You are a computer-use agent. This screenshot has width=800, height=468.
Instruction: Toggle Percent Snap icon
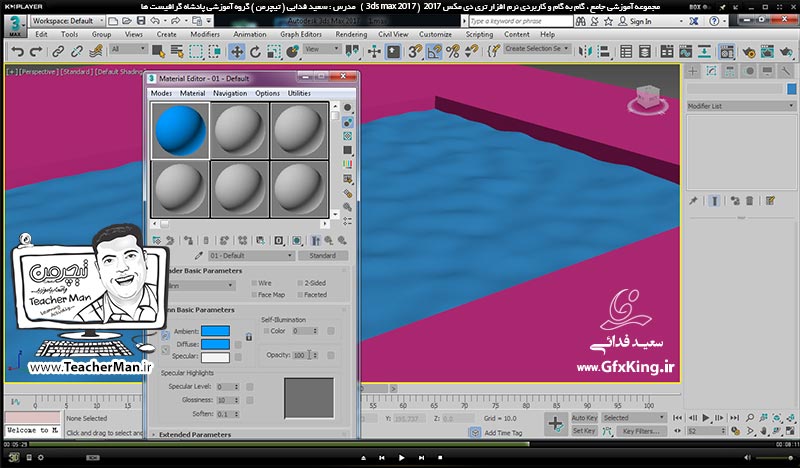point(453,52)
